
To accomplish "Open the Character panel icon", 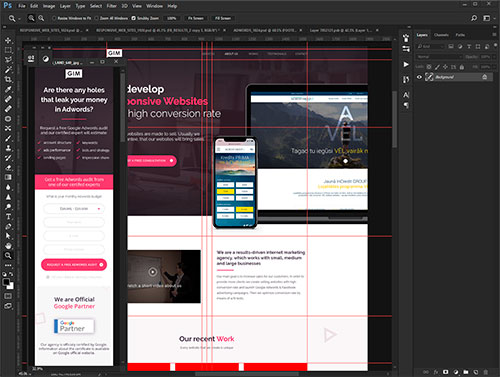I will pyautogui.click(x=406, y=95).
